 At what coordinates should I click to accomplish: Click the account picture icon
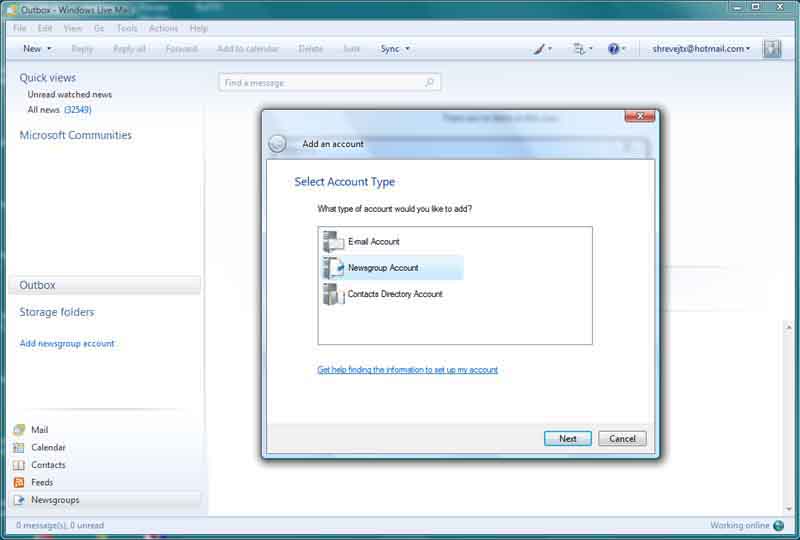(x=772, y=49)
